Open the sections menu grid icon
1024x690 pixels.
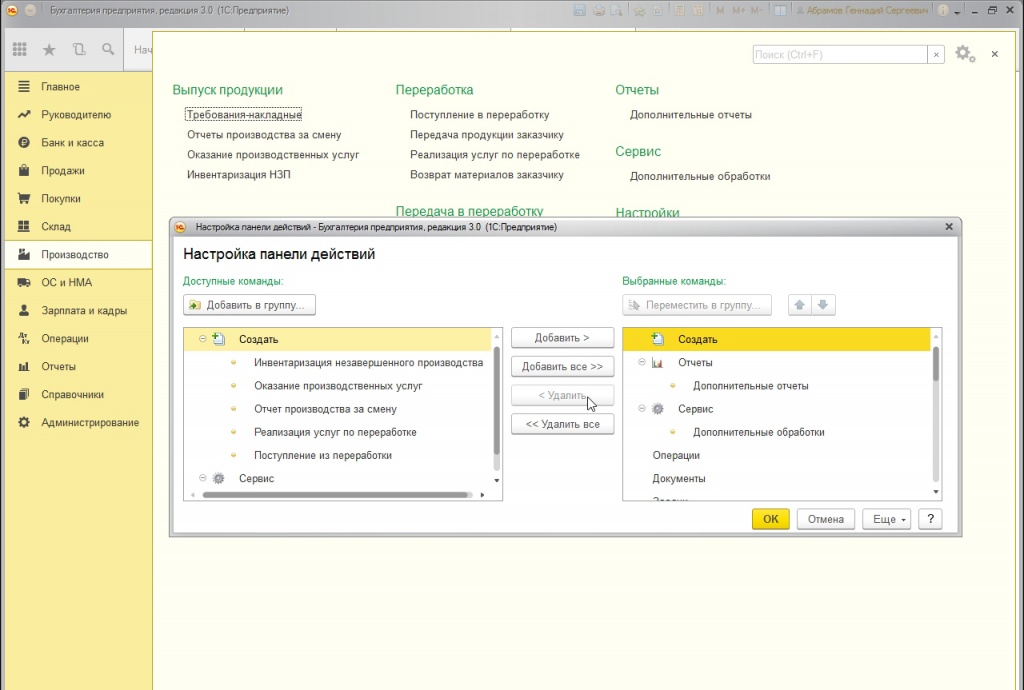pos(20,49)
